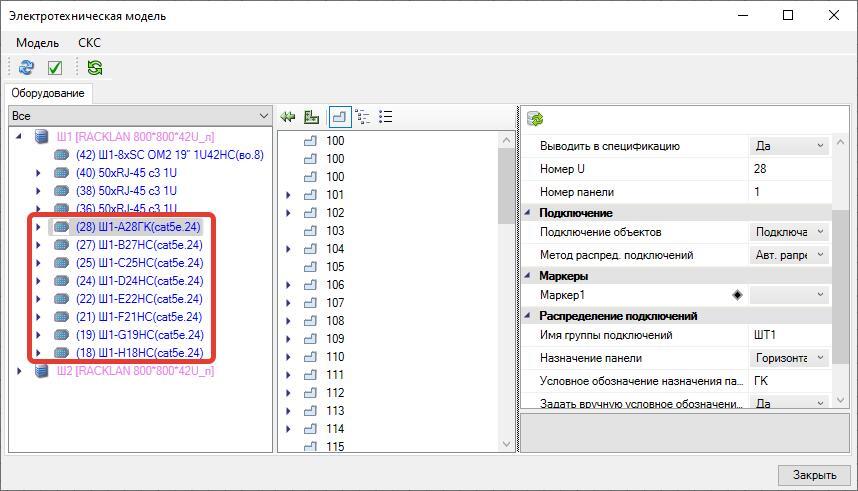Screen dimensions: 858x491
Task: Click the green table icon above port list
Action: tap(312, 117)
